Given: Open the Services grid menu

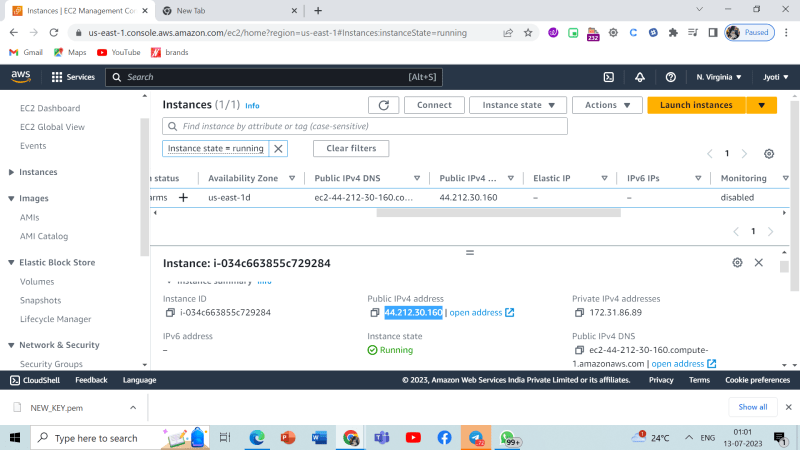Looking at the screenshot, I should pyautogui.click(x=73, y=77).
